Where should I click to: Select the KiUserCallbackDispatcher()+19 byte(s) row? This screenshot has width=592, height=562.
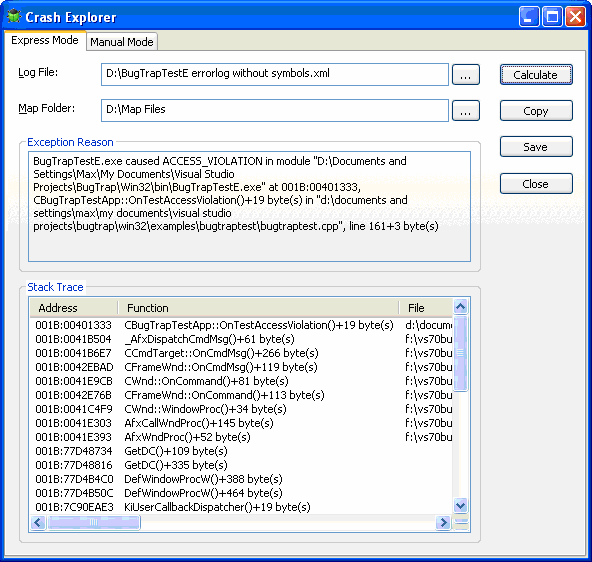241,507
